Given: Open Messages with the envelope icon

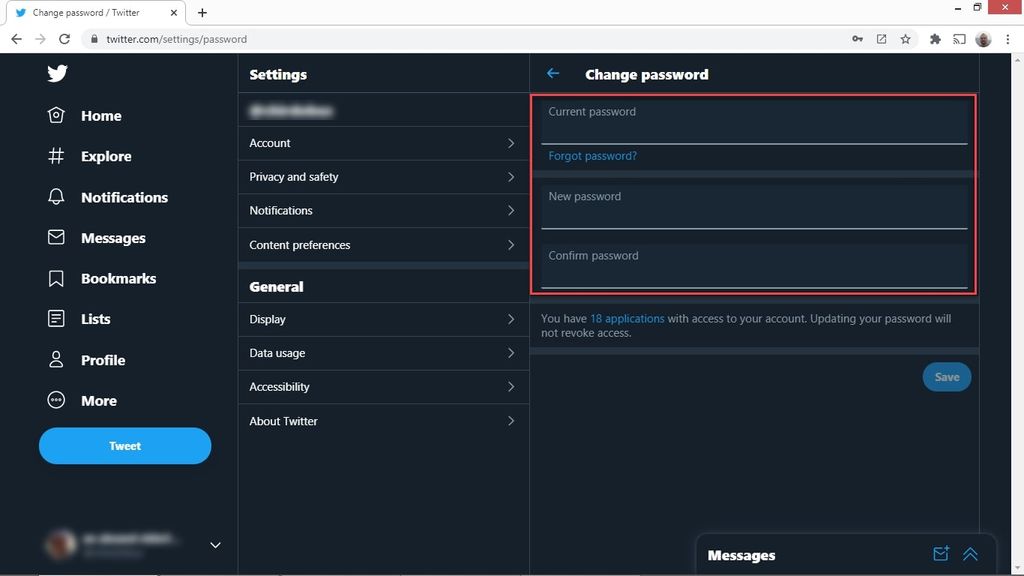Looking at the screenshot, I should coord(57,237).
